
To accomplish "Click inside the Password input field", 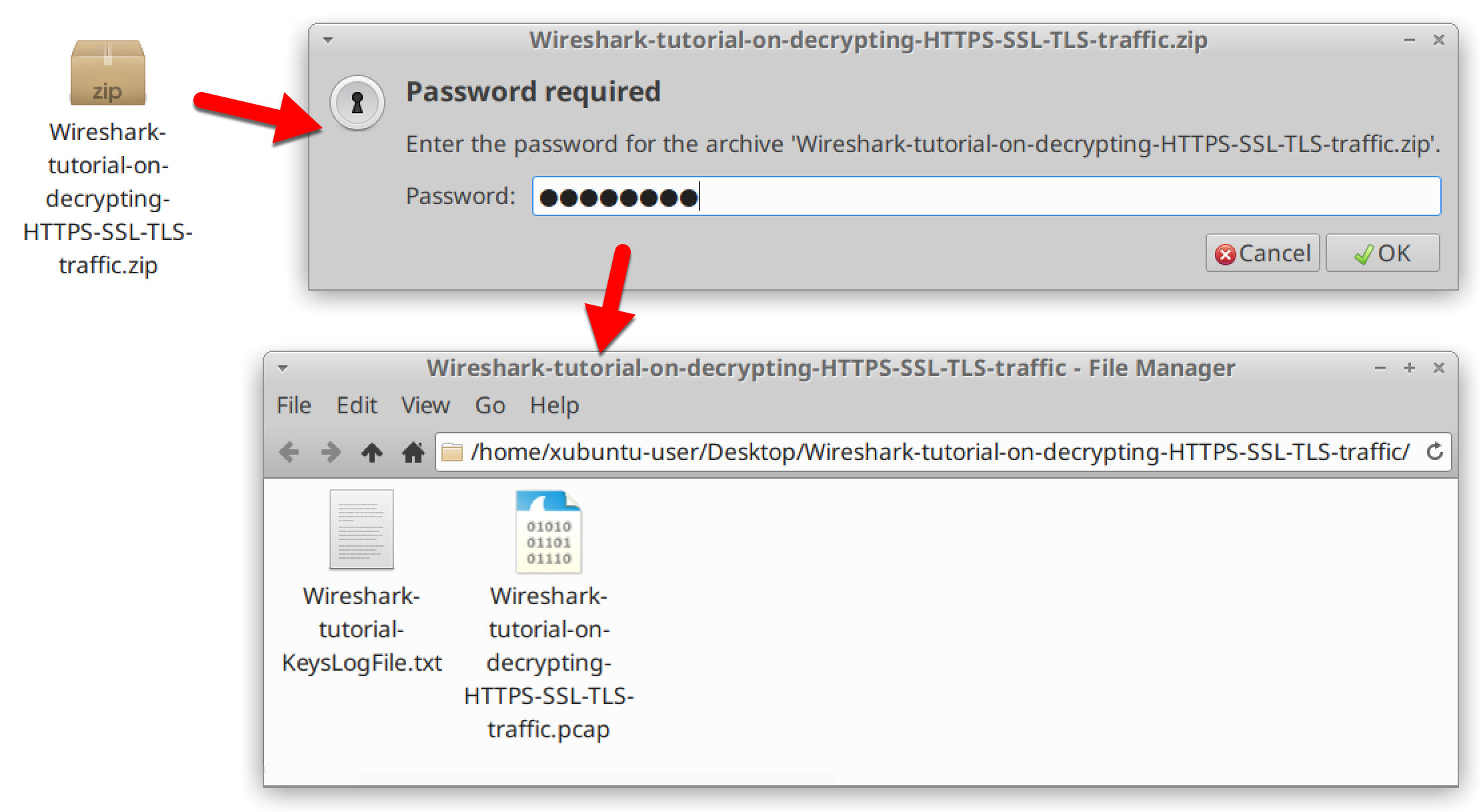I will 934,196.
